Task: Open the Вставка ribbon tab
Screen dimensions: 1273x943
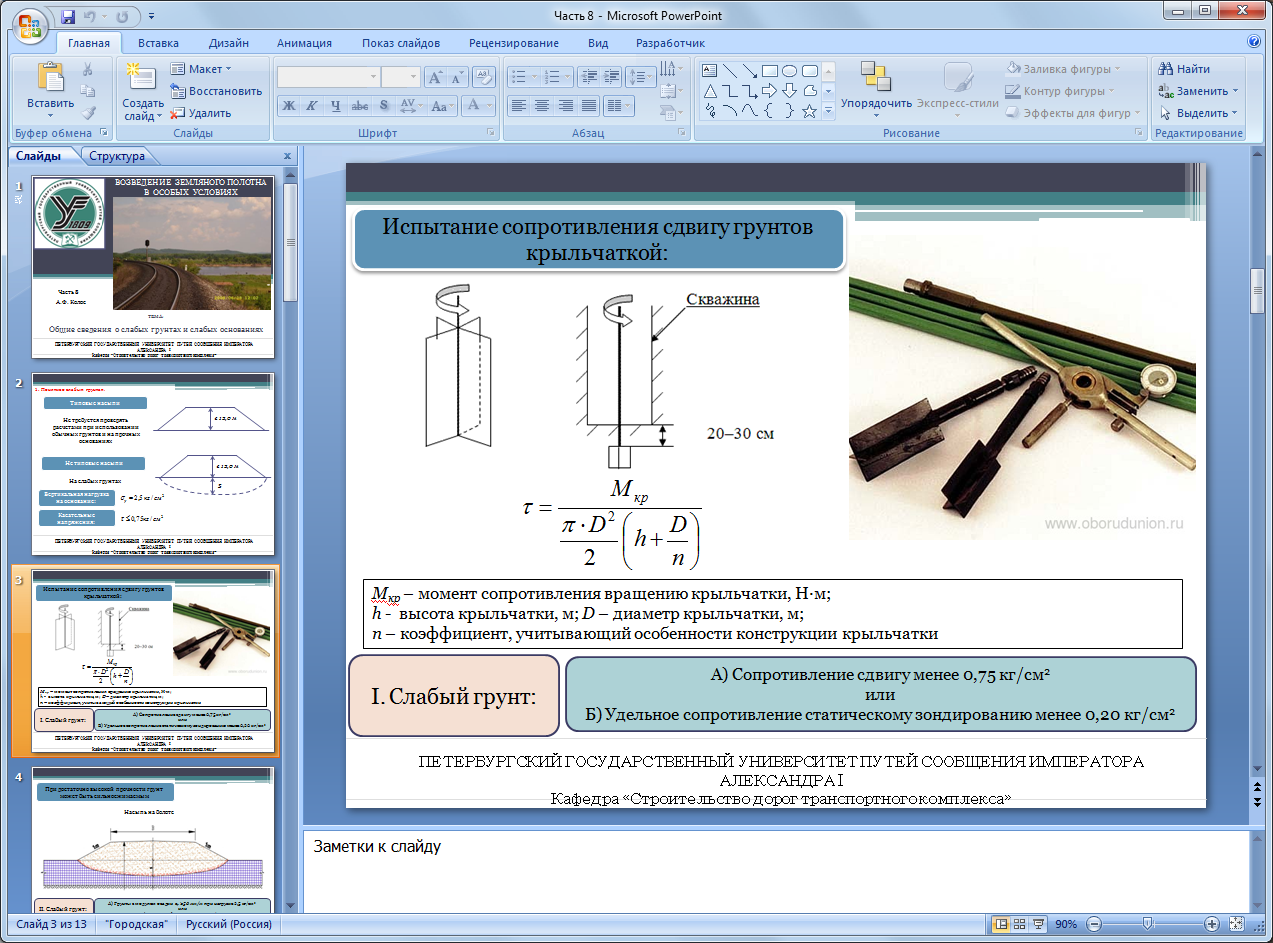Action: (x=159, y=43)
